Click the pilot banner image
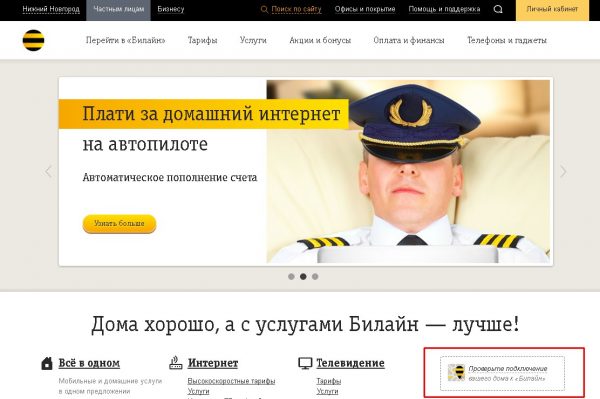This screenshot has width=600, height=399. pyautogui.click(x=408, y=171)
